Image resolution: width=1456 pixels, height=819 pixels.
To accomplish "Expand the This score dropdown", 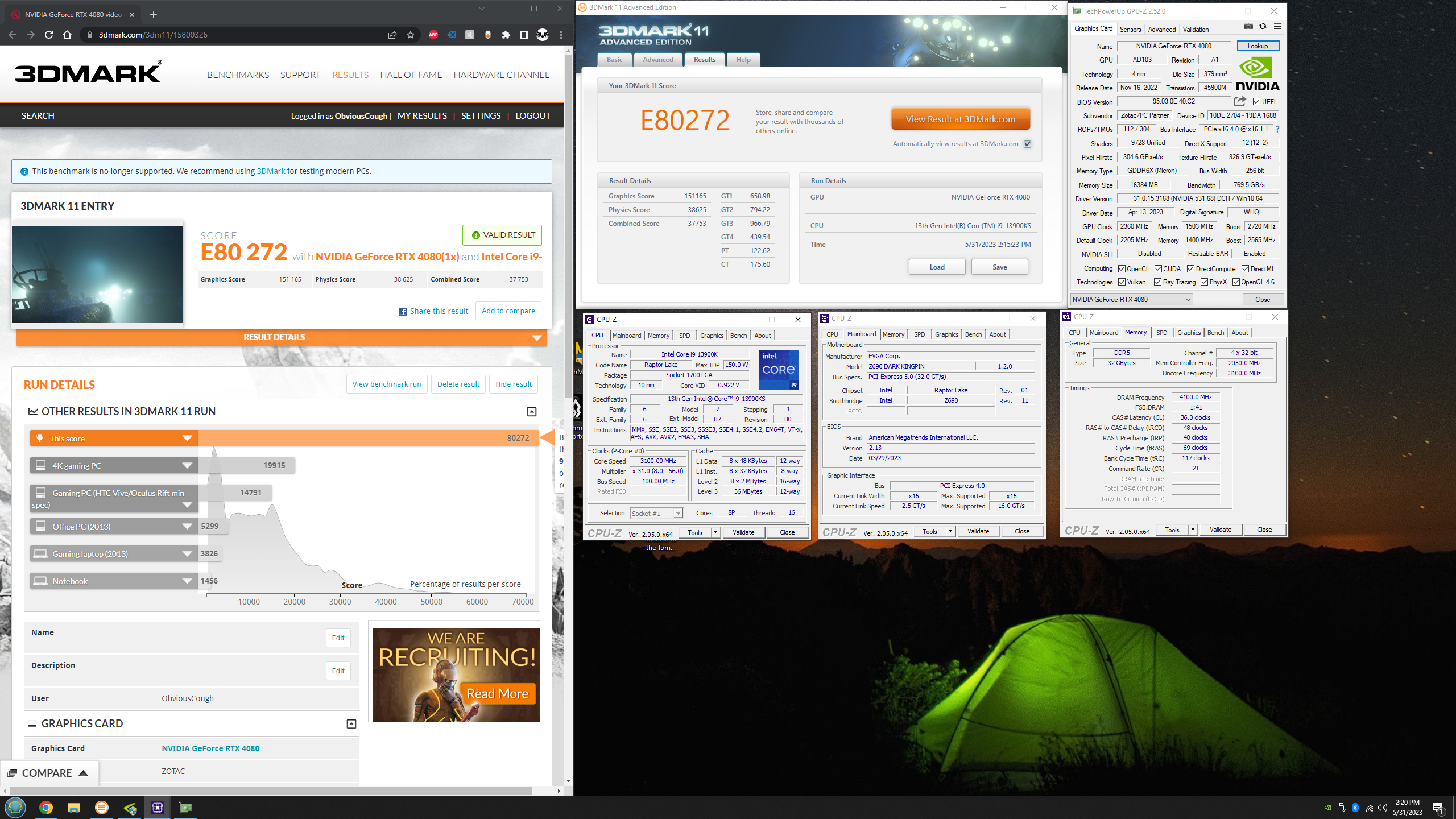I will click(x=187, y=439).
